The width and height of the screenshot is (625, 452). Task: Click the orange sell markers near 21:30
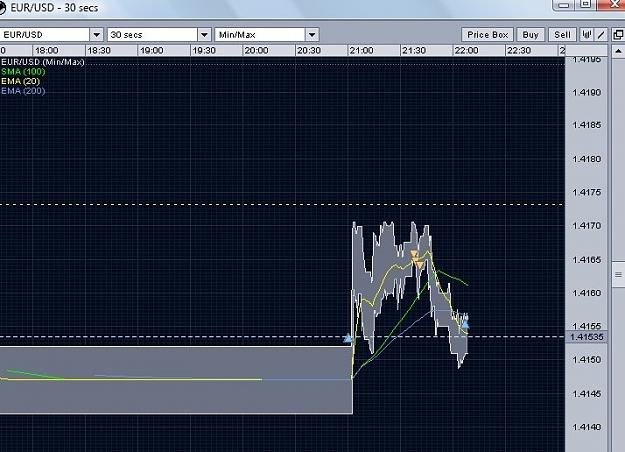coord(417,259)
